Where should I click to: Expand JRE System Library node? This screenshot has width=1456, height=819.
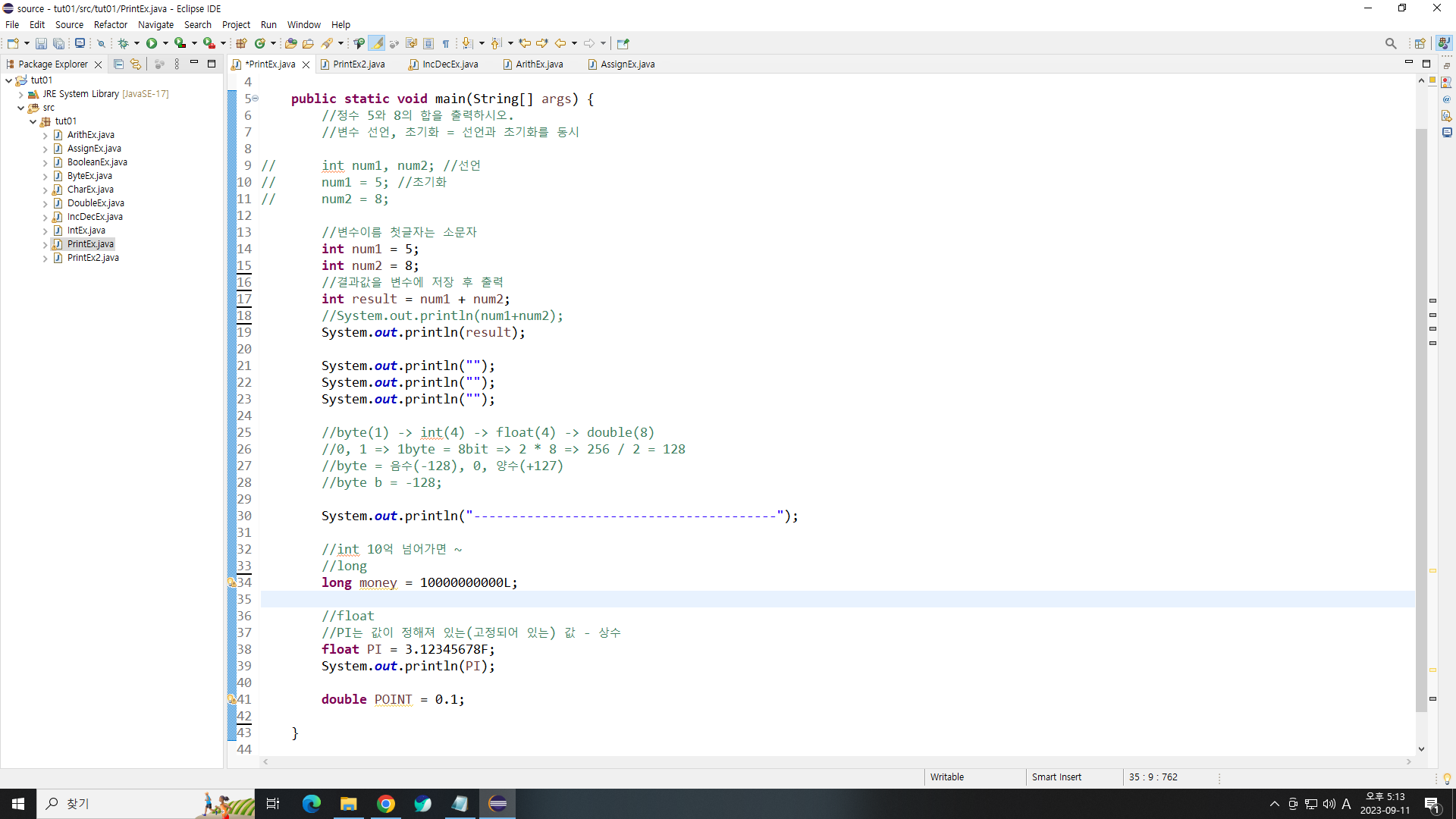click(x=21, y=94)
